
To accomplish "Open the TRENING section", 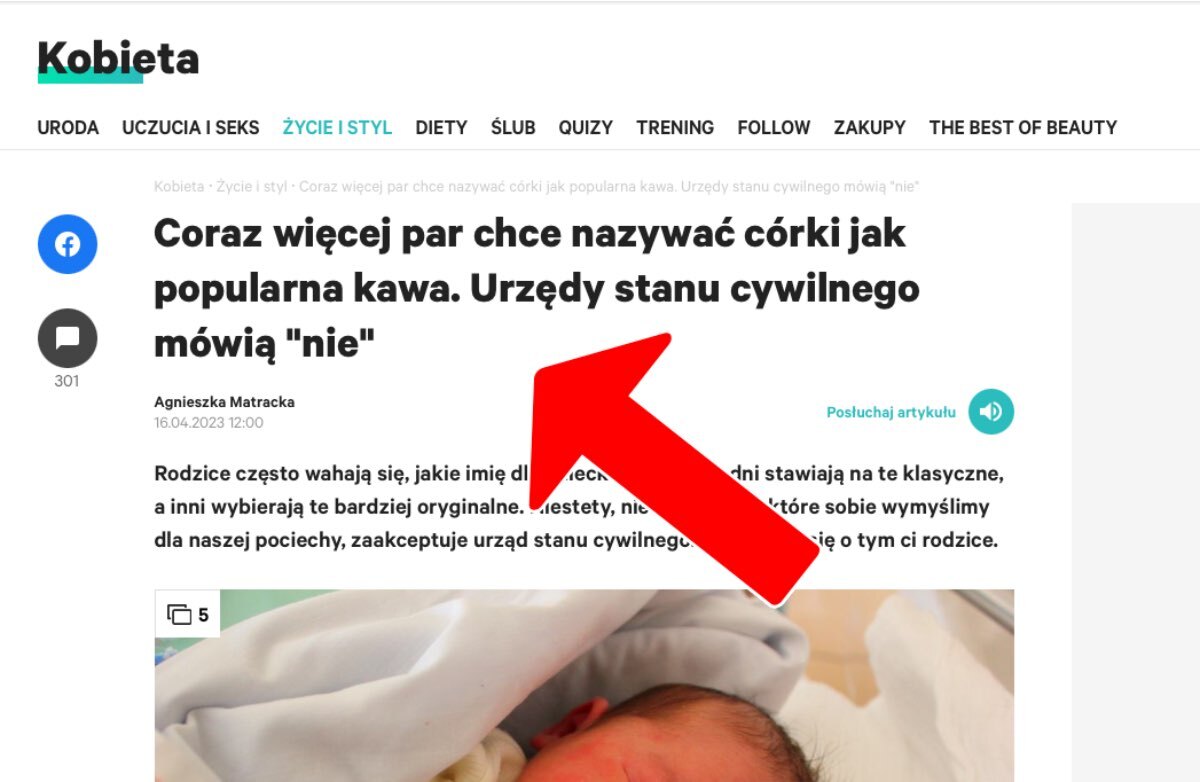I will pos(675,128).
